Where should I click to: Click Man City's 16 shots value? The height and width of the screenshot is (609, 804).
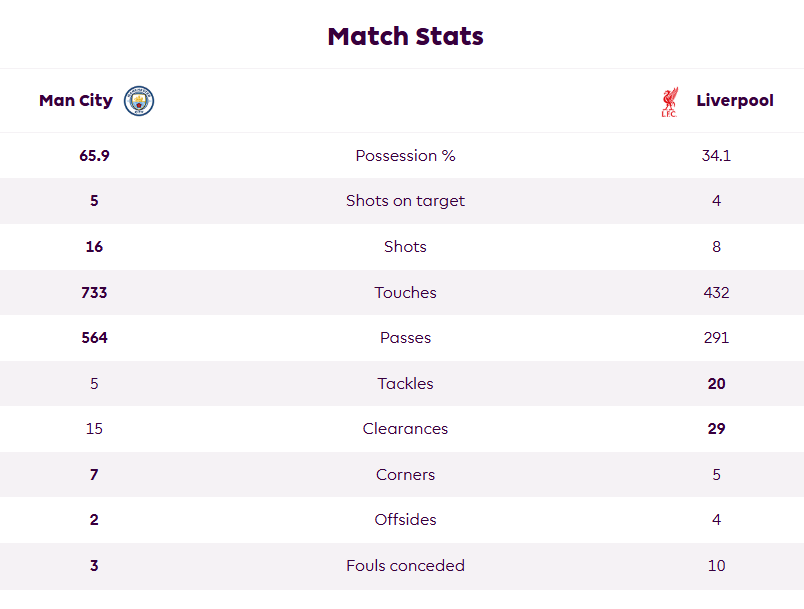[94, 247]
